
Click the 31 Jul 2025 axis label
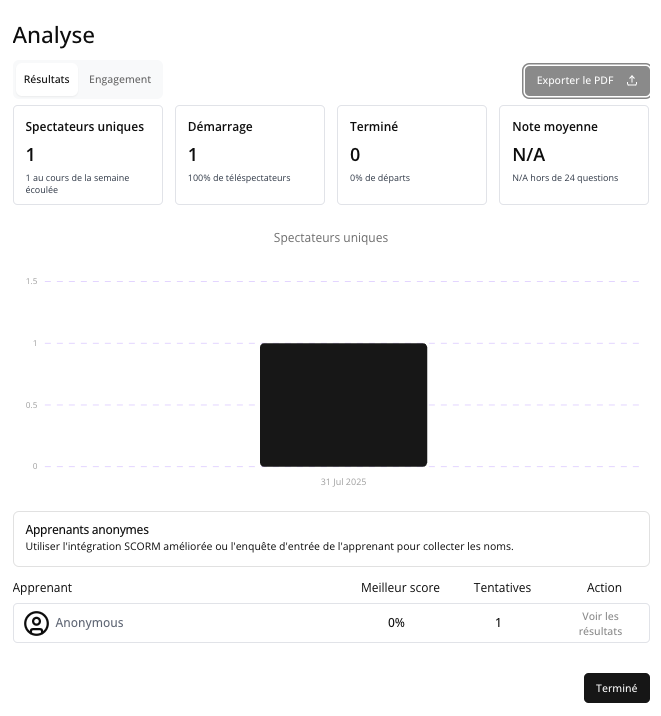point(343,482)
